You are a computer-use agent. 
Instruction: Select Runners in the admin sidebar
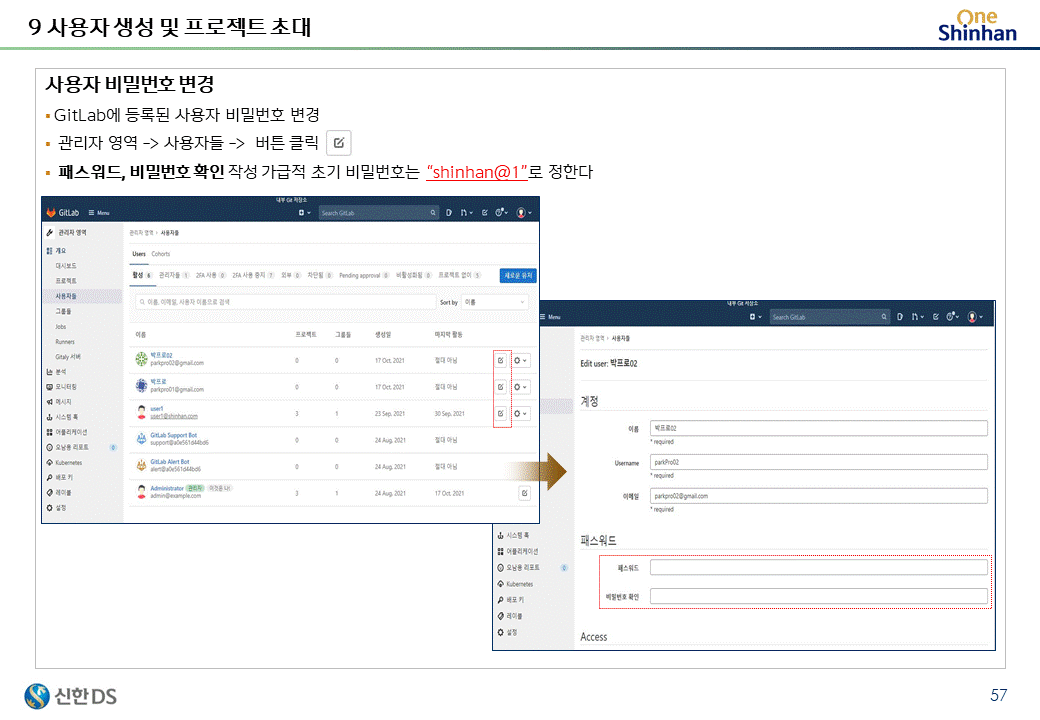(x=65, y=342)
